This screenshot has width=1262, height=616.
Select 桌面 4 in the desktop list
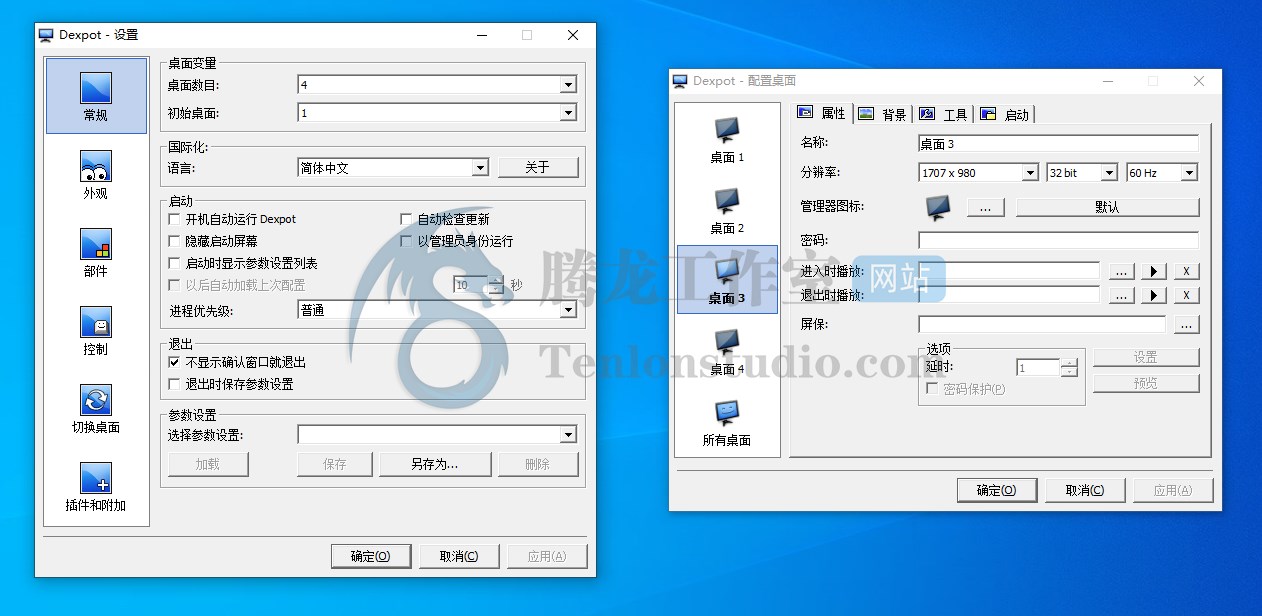pyautogui.click(x=727, y=350)
